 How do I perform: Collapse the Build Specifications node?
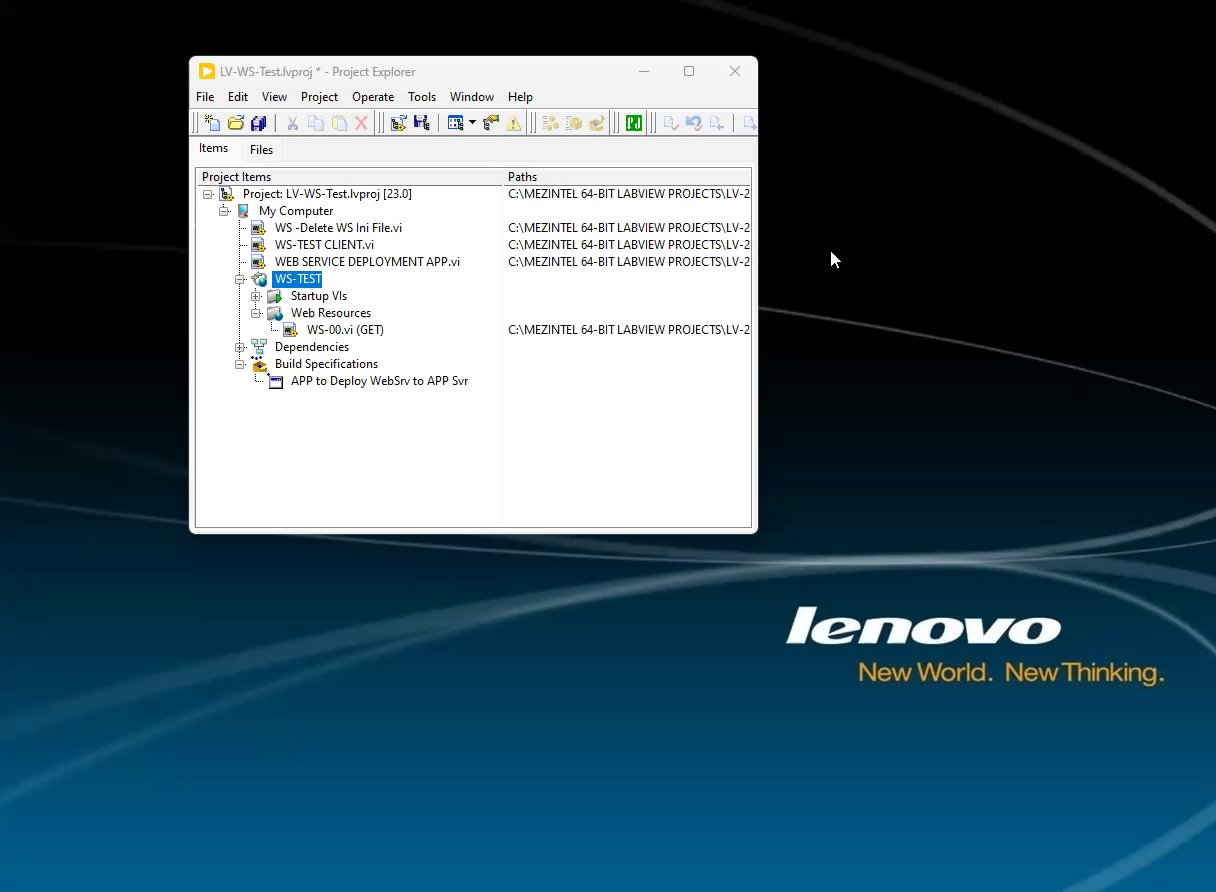click(x=240, y=364)
